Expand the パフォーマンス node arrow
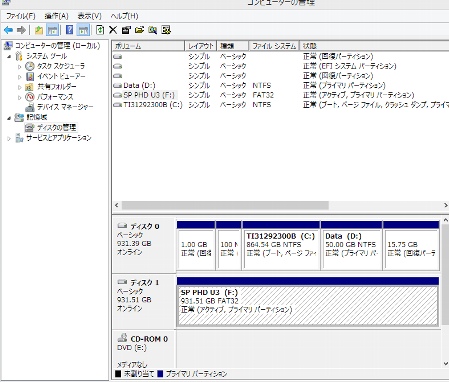The image size is (449, 382). point(20,97)
